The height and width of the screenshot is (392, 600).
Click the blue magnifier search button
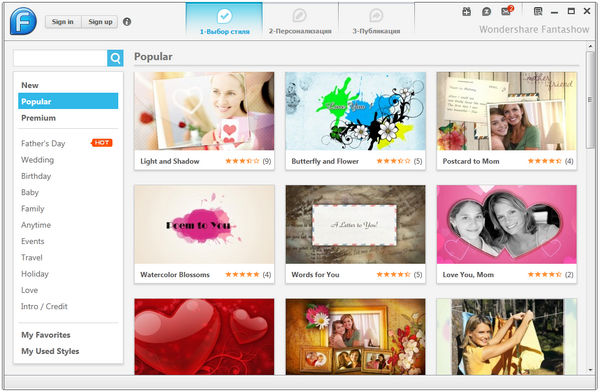(115, 58)
